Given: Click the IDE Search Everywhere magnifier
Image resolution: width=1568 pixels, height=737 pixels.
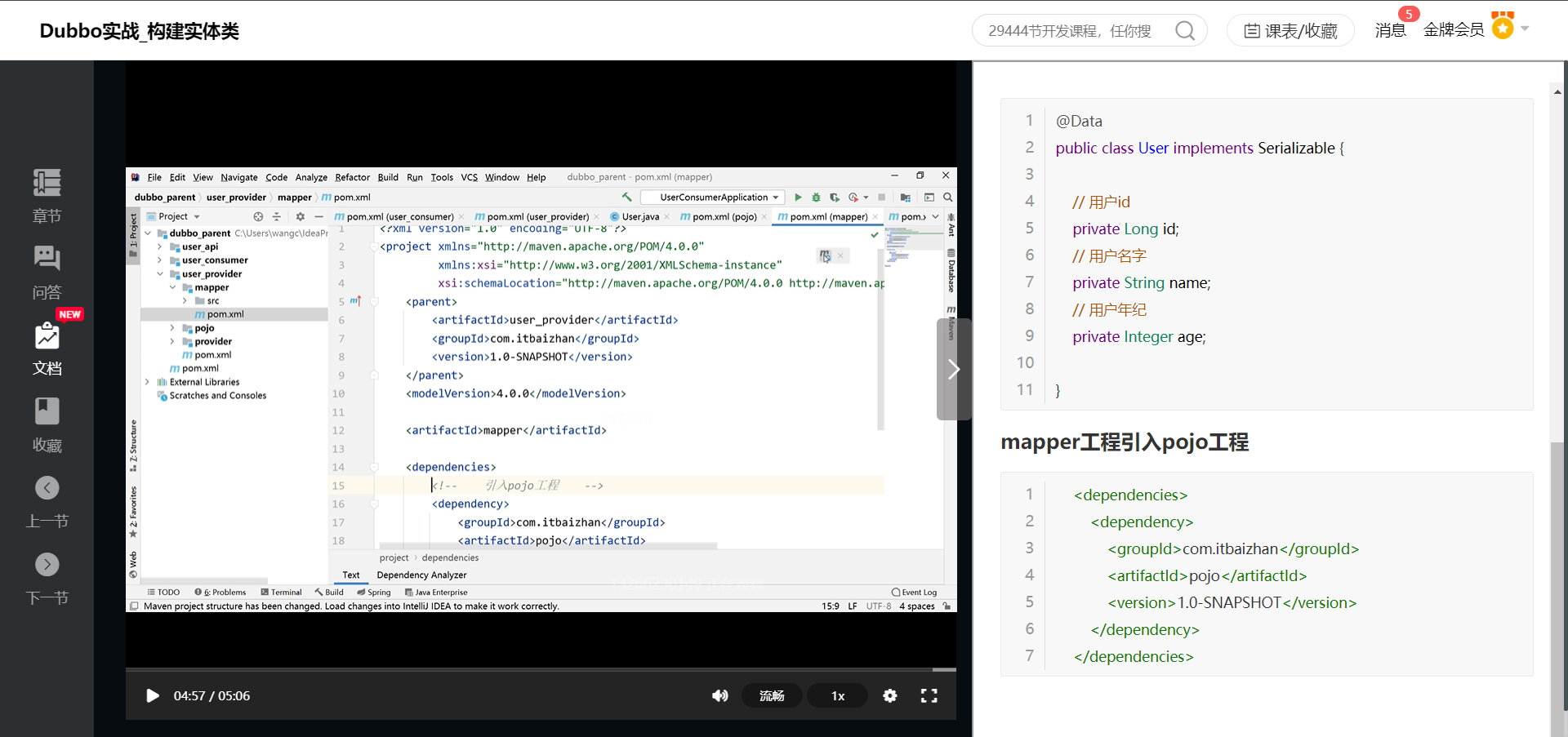Looking at the screenshot, I should [x=948, y=198].
